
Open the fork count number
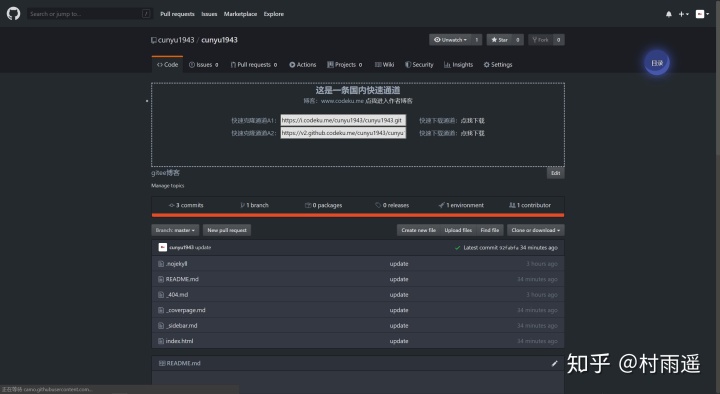[558, 40]
